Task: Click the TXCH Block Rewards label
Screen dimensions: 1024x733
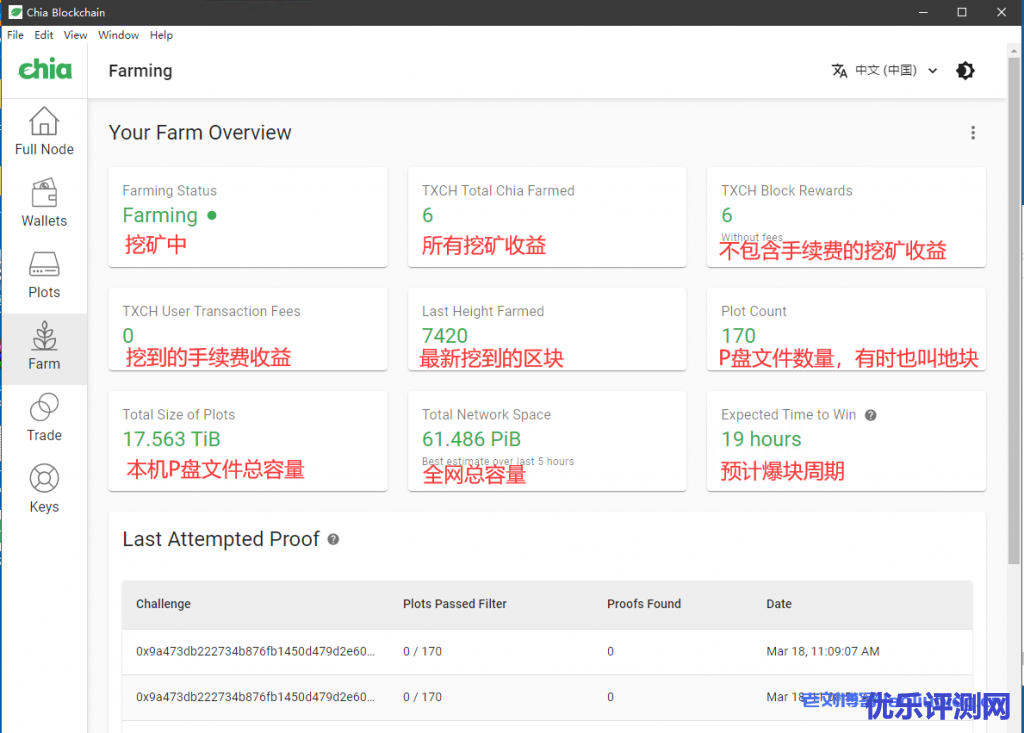Action: [x=786, y=191]
